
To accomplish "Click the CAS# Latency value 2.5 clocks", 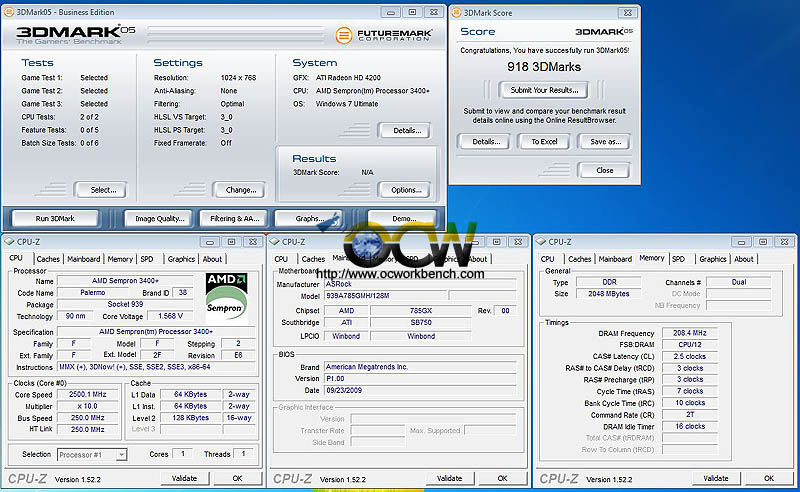I will coord(689,356).
